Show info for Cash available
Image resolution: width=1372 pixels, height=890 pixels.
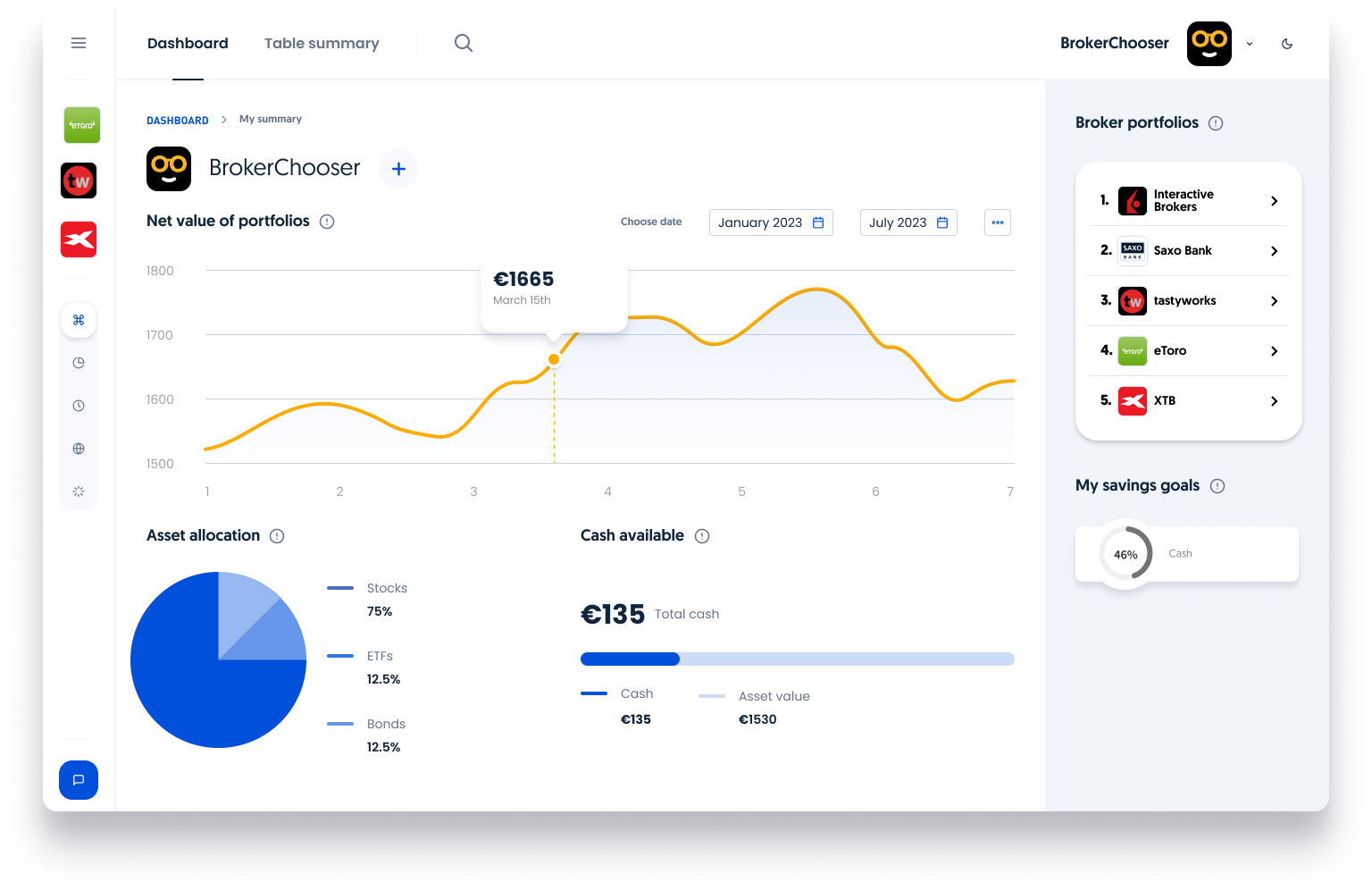click(702, 536)
